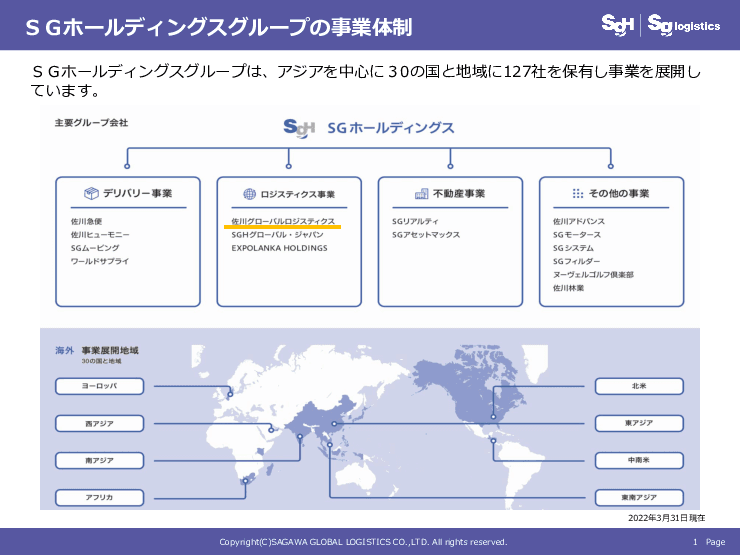Image resolution: width=740 pixels, height=555 pixels.
Task: Select the 東アジア region box
Action: 639,423
